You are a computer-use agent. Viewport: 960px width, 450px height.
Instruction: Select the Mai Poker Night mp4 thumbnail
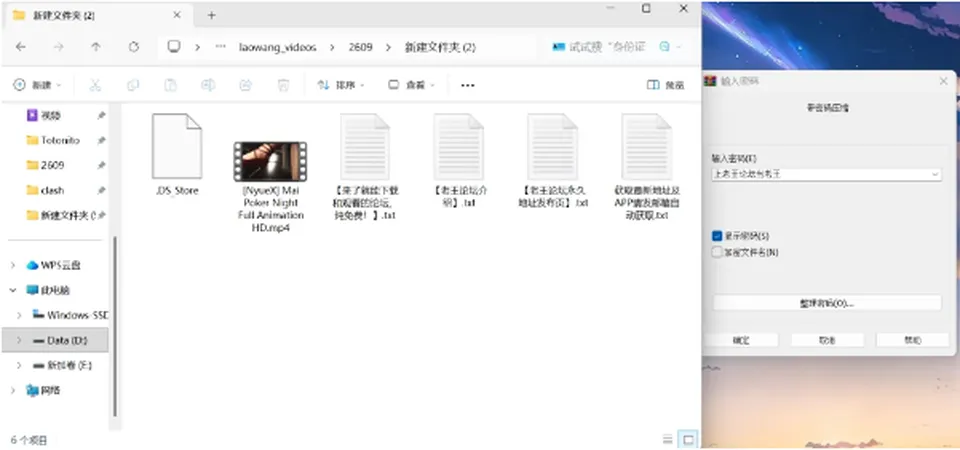pos(270,162)
